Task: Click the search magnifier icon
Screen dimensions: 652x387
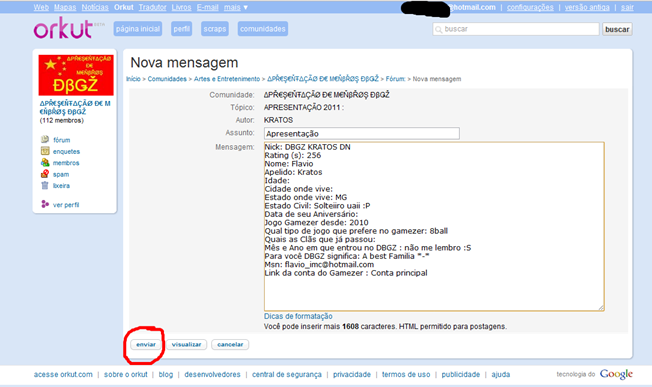Action: point(438,30)
